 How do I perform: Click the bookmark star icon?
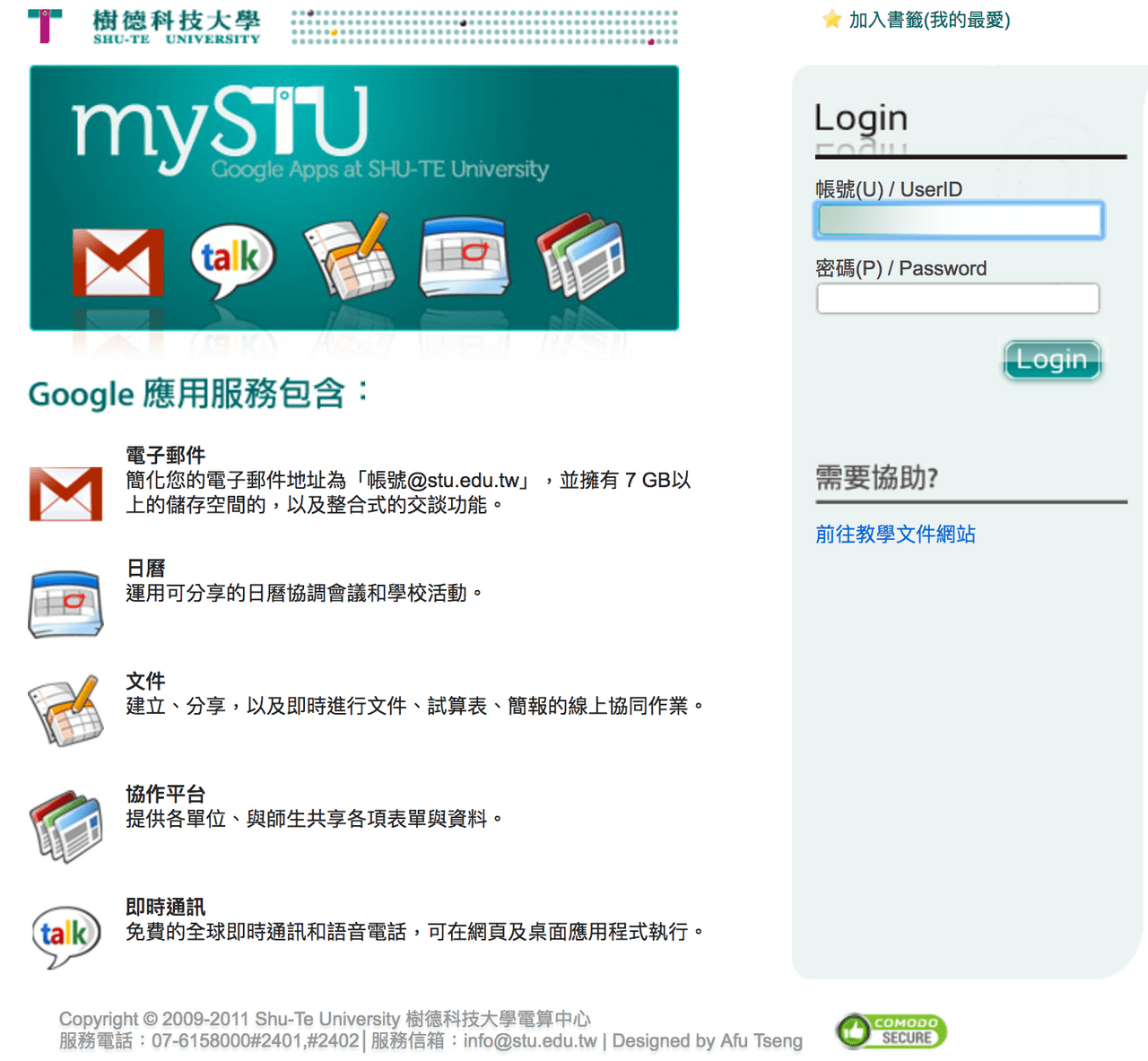(831, 19)
